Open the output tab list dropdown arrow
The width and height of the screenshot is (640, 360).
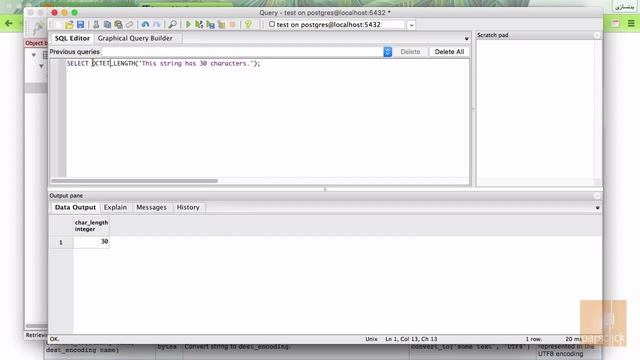(x=598, y=208)
